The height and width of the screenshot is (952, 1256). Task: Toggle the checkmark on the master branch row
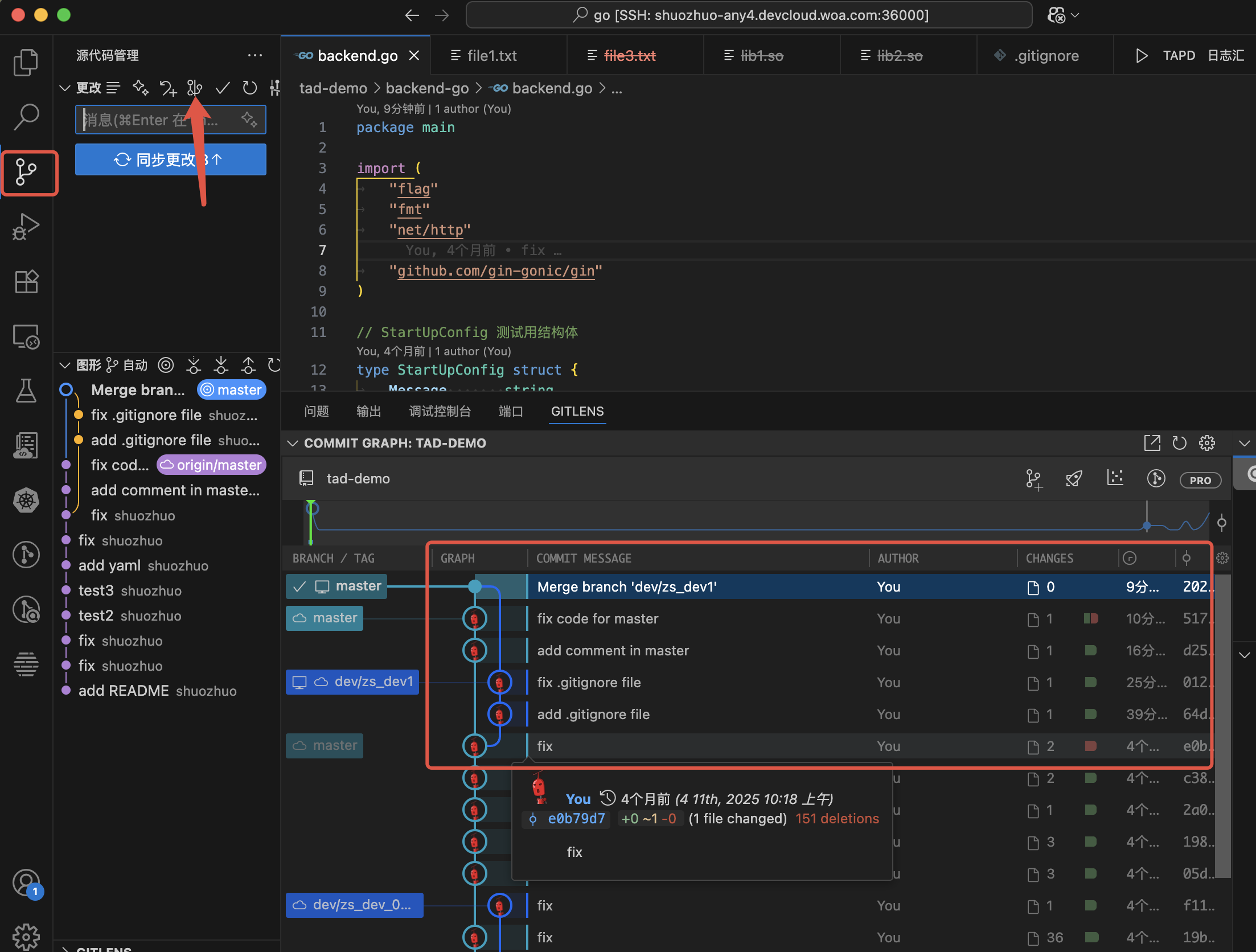299,586
